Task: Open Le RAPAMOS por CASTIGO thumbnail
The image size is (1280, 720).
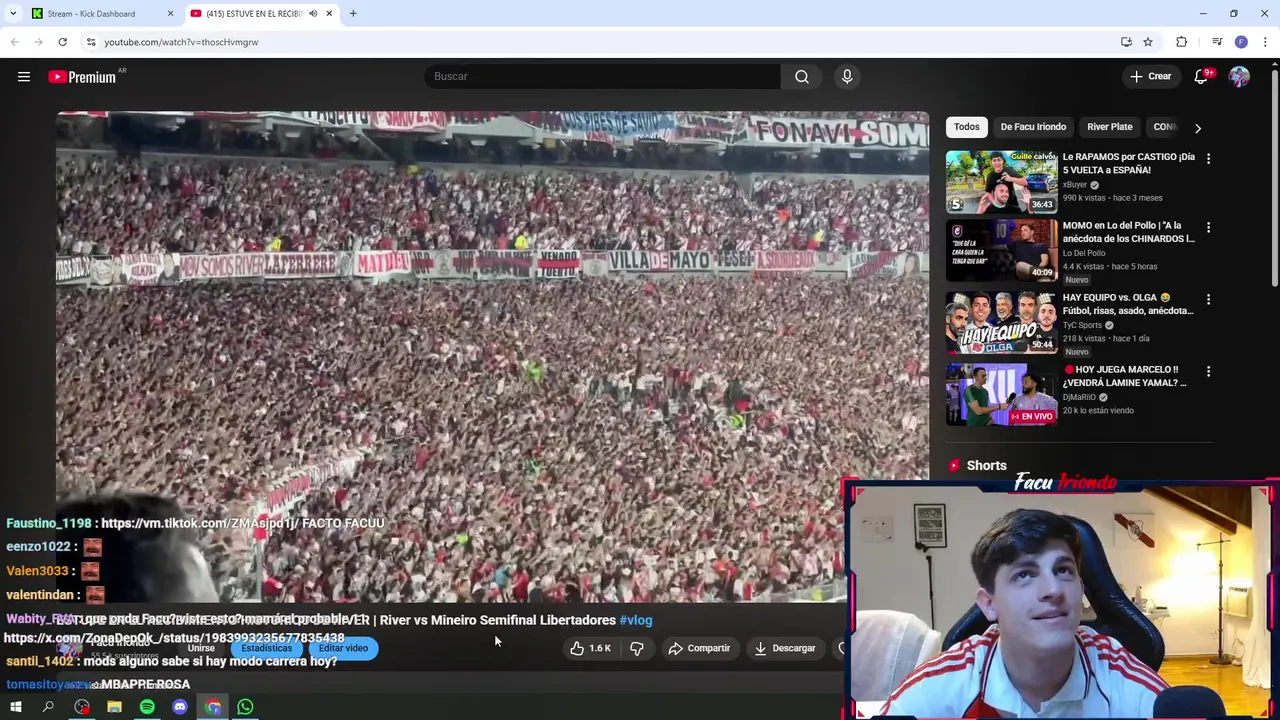Action: click(x=1001, y=182)
